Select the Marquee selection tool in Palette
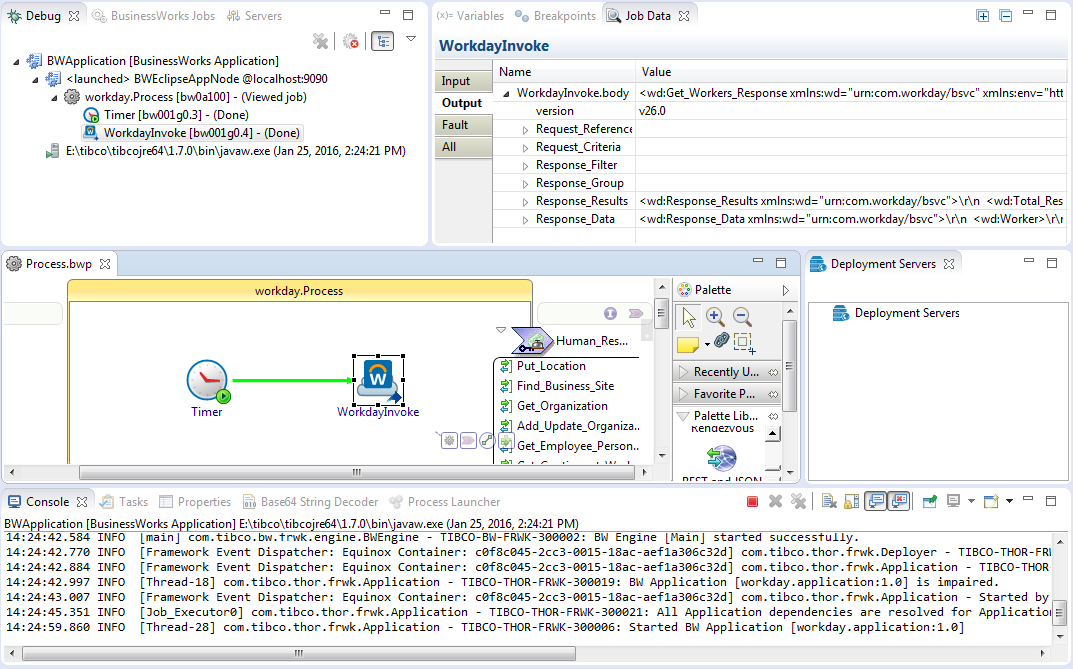This screenshot has height=669, width=1073. tap(743, 342)
